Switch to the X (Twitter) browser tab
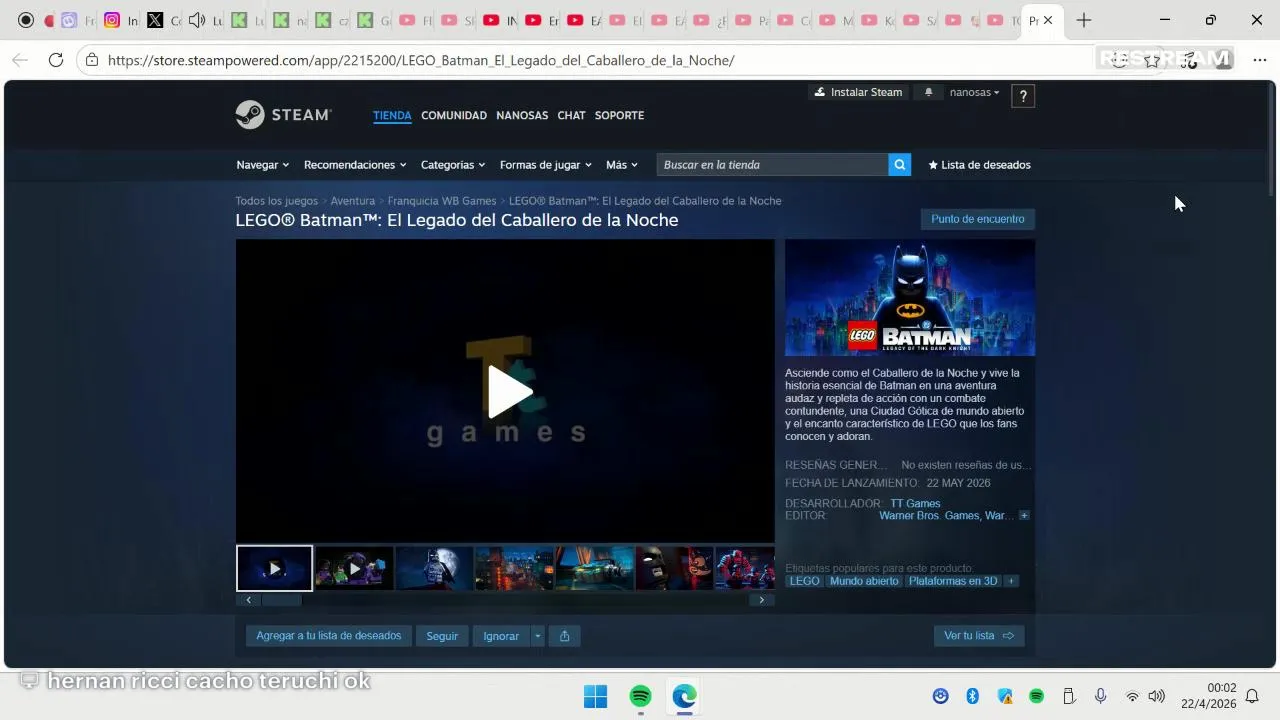This screenshot has height=720, width=1280. pyautogui.click(x=155, y=20)
